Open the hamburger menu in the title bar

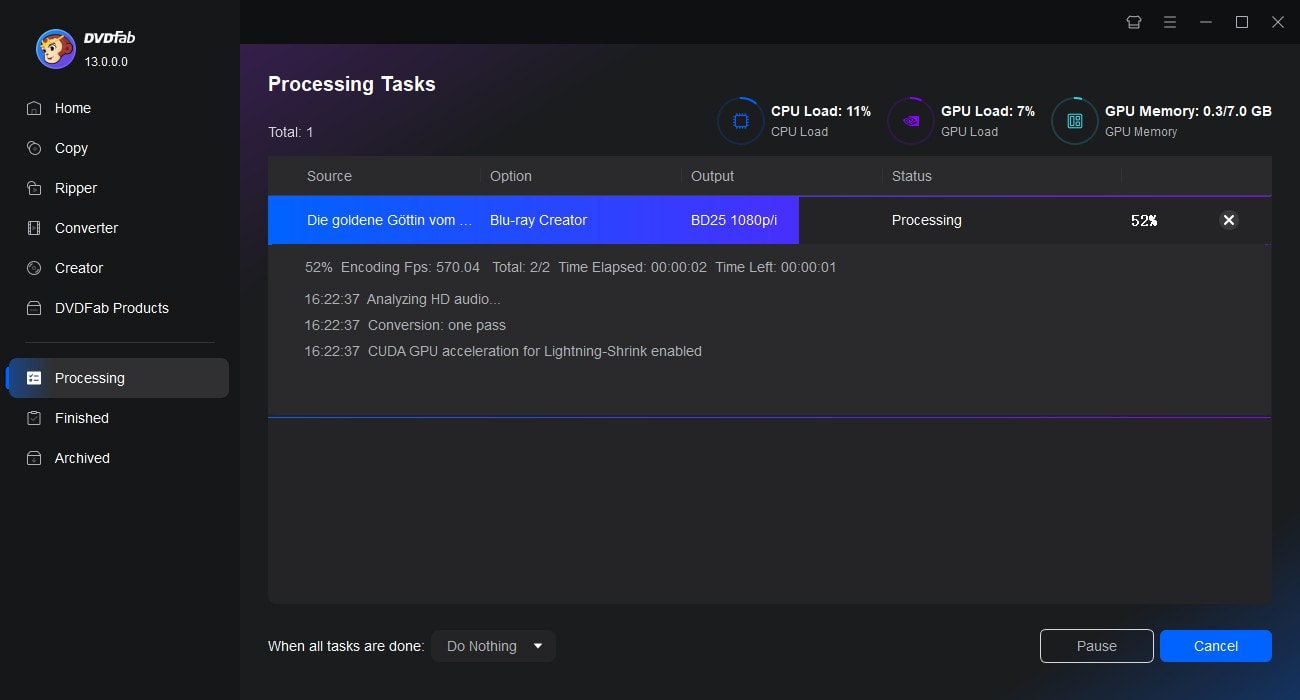(1170, 21)
